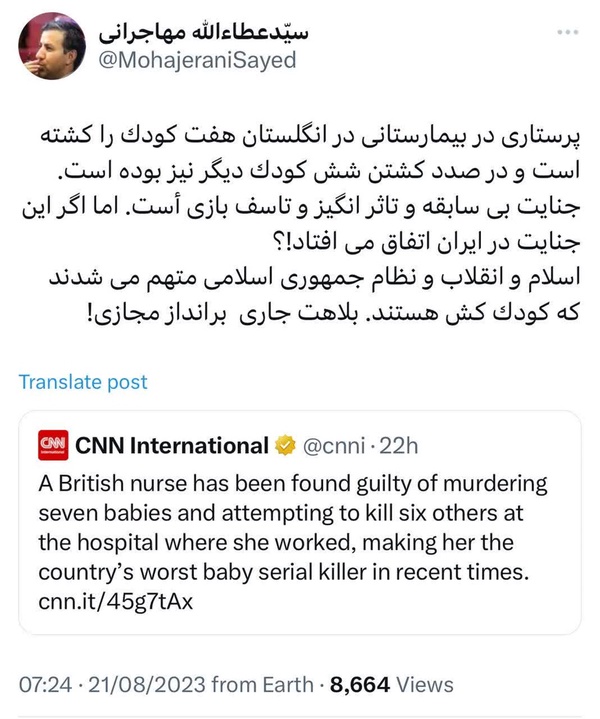The width and height of the screenshot is (600, 719).
Task: Open the quoted CNN post body text
Action: click(x=293, y=542)
